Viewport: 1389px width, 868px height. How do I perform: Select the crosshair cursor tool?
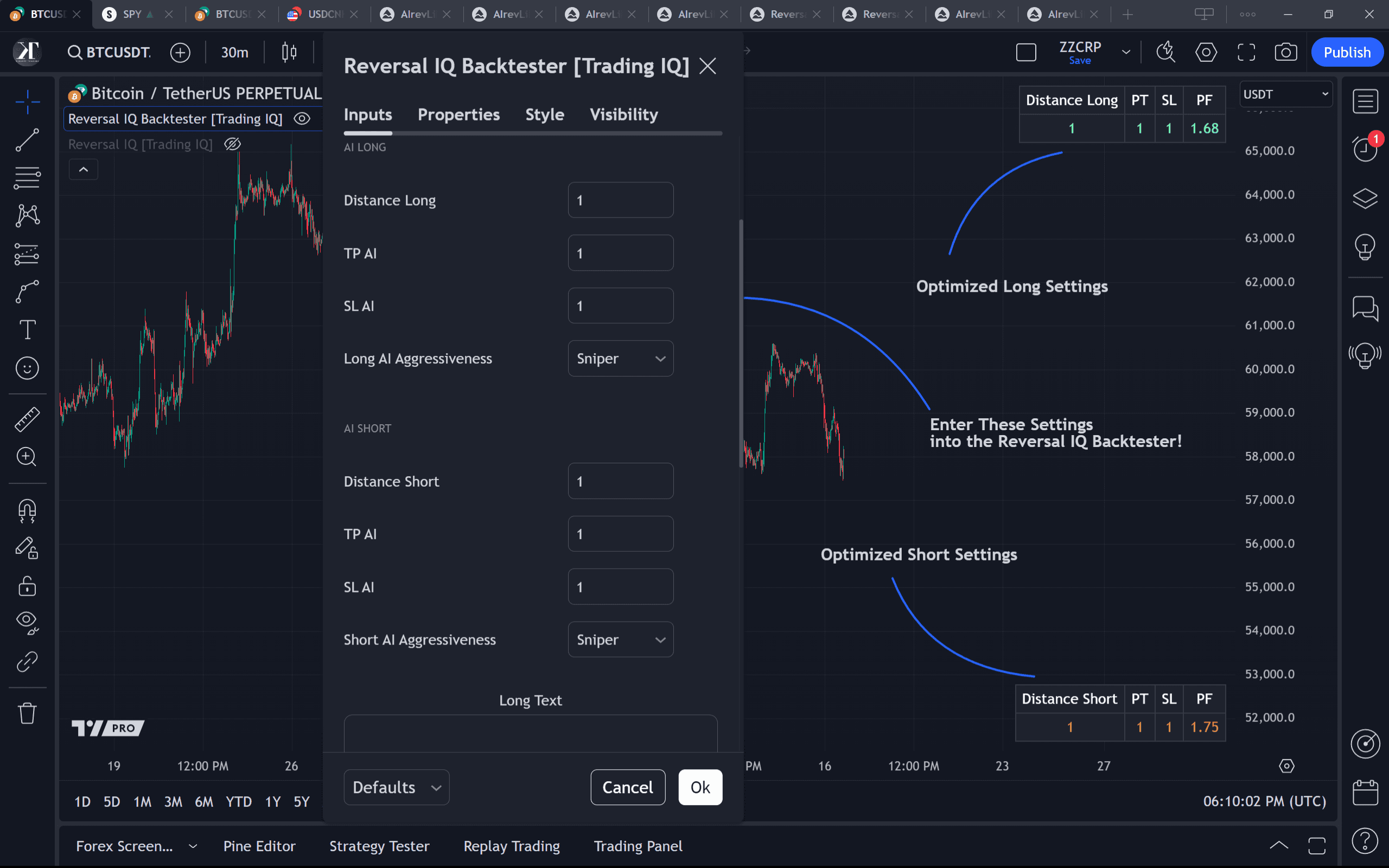(x=27, y=102)
